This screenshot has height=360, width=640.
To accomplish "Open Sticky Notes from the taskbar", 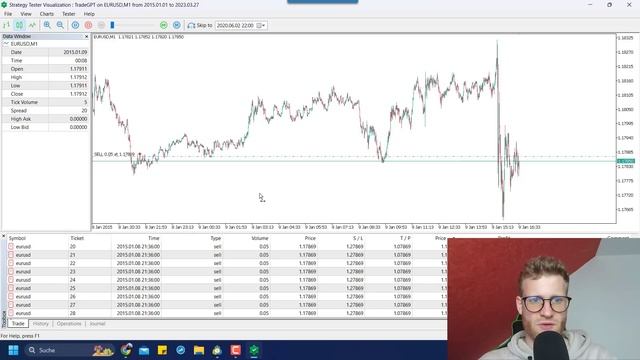I will click(162, 350).
